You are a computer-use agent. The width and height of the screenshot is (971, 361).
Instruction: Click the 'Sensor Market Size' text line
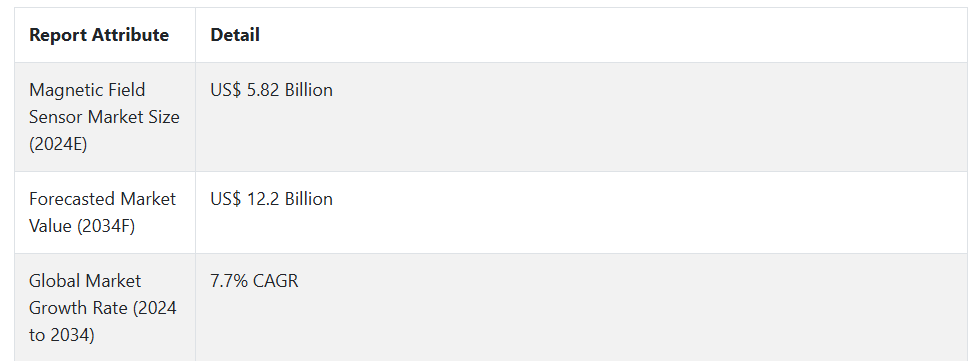coord(104,117)
